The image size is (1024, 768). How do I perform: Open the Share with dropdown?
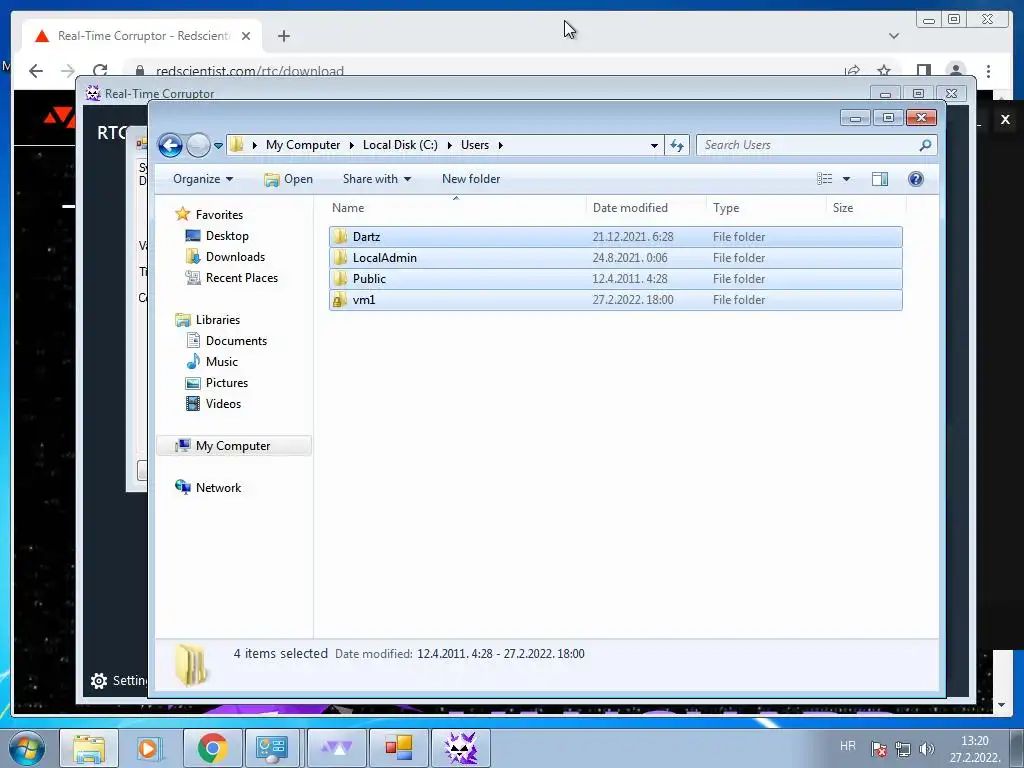(377, 179)
